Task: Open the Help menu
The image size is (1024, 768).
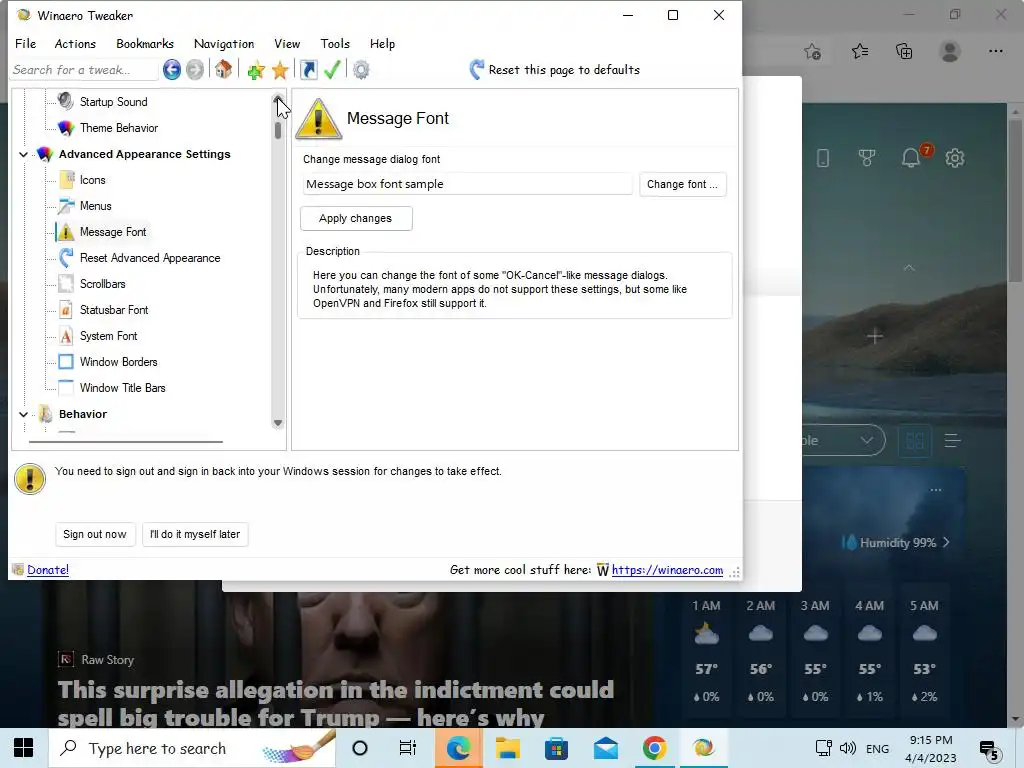Action: pos(382,44)
